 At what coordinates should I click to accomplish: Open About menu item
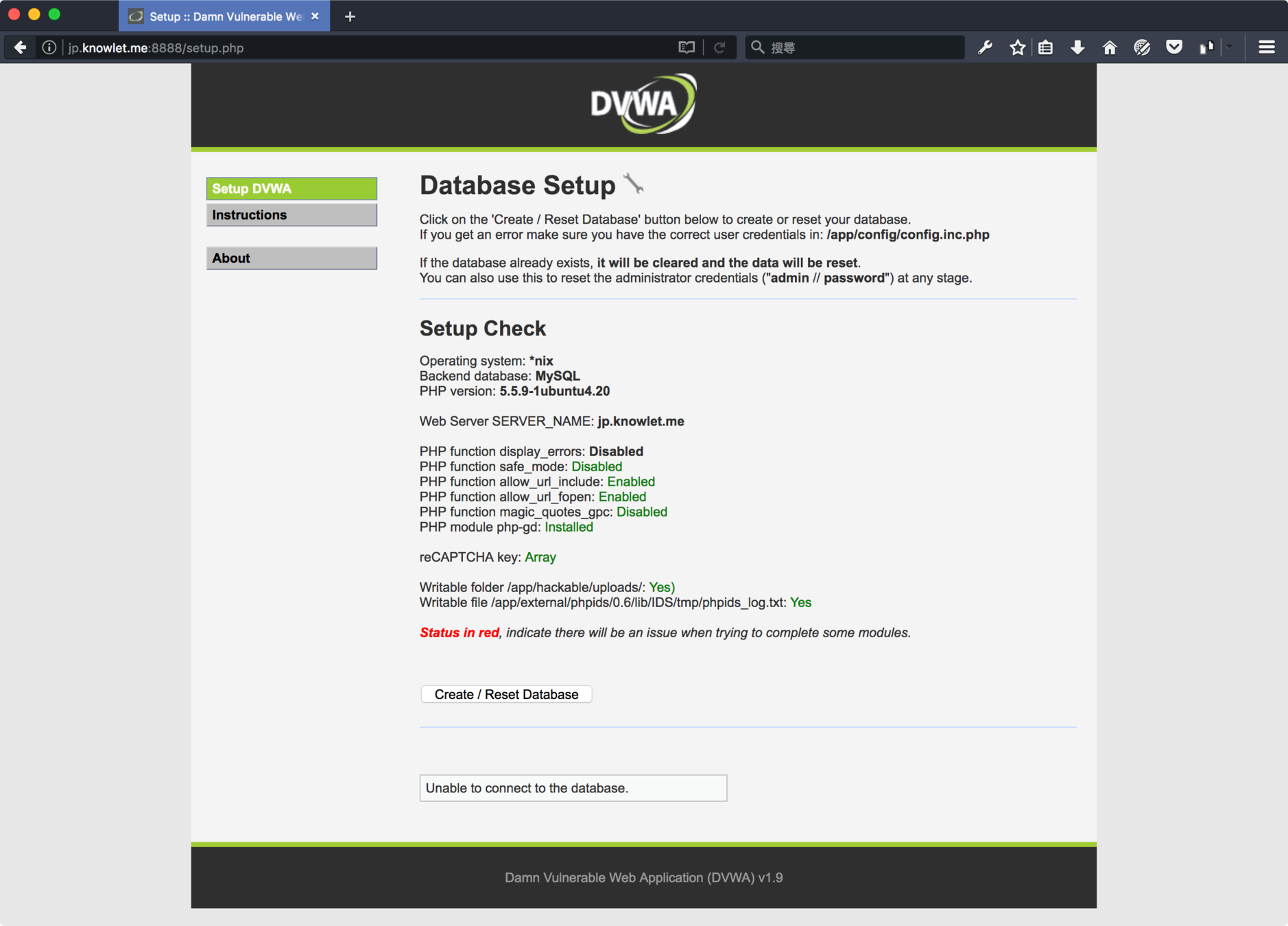pos(291,258)
